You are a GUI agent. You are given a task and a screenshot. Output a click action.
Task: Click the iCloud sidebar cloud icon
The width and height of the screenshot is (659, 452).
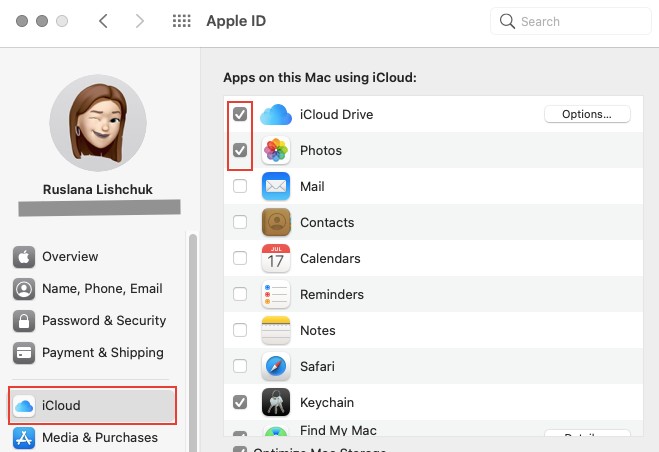click(x=24, y=406)
